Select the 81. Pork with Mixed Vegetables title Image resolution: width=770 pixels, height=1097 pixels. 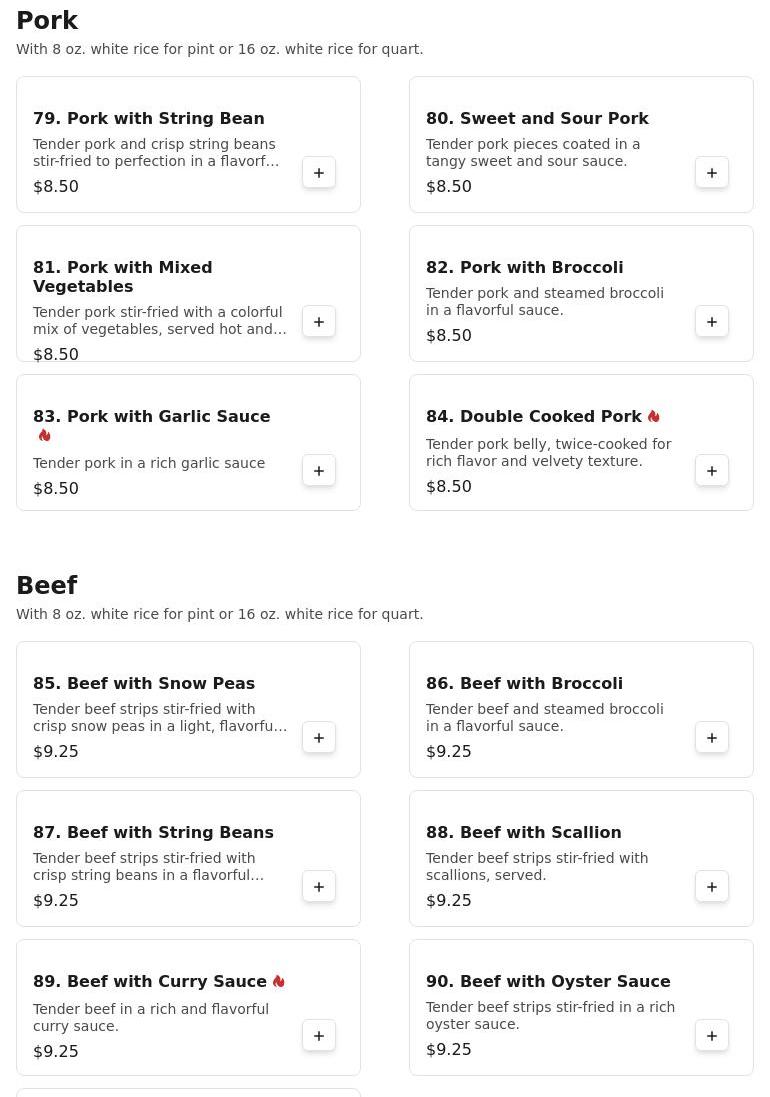[122, 276]
